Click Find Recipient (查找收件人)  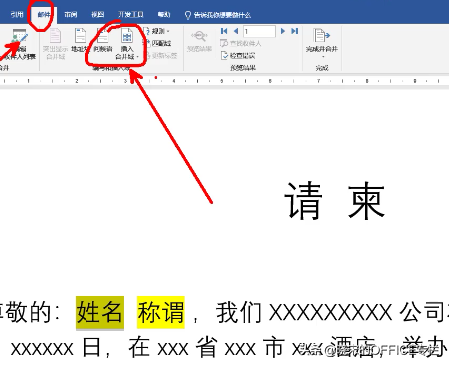pos(241,43)
